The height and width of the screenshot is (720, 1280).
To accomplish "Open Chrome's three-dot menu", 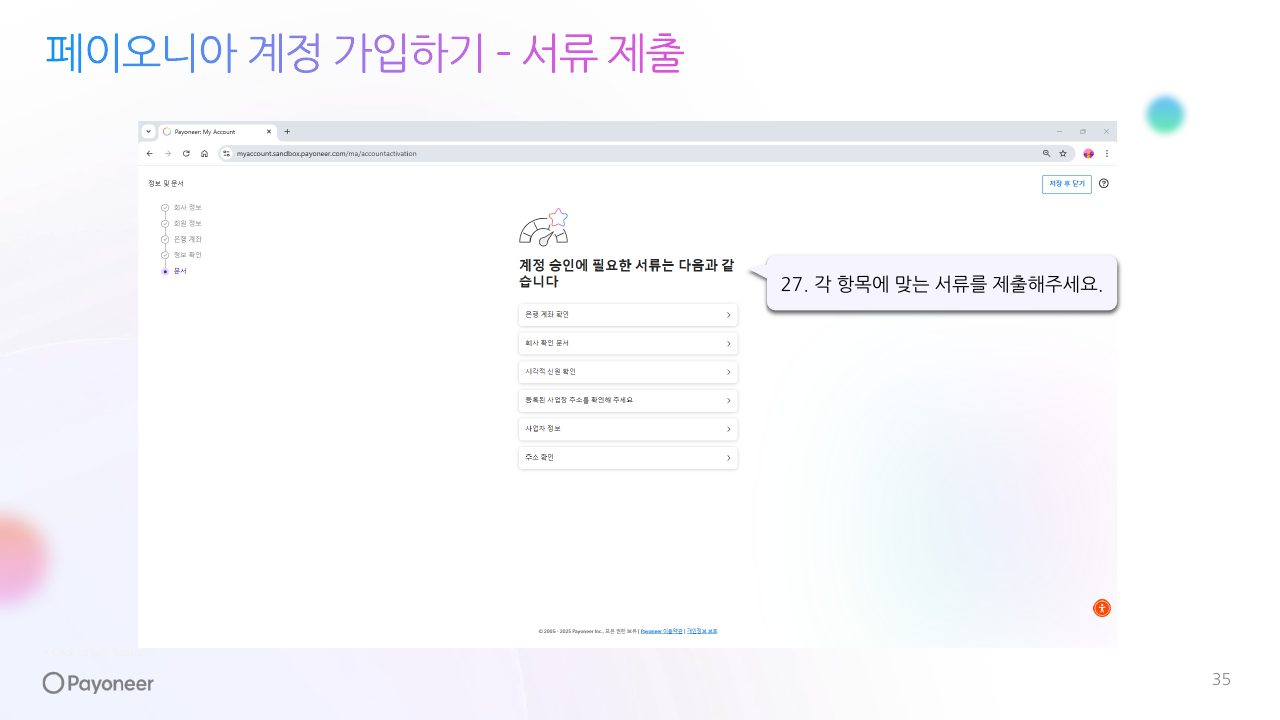I will coord(1106,154).
